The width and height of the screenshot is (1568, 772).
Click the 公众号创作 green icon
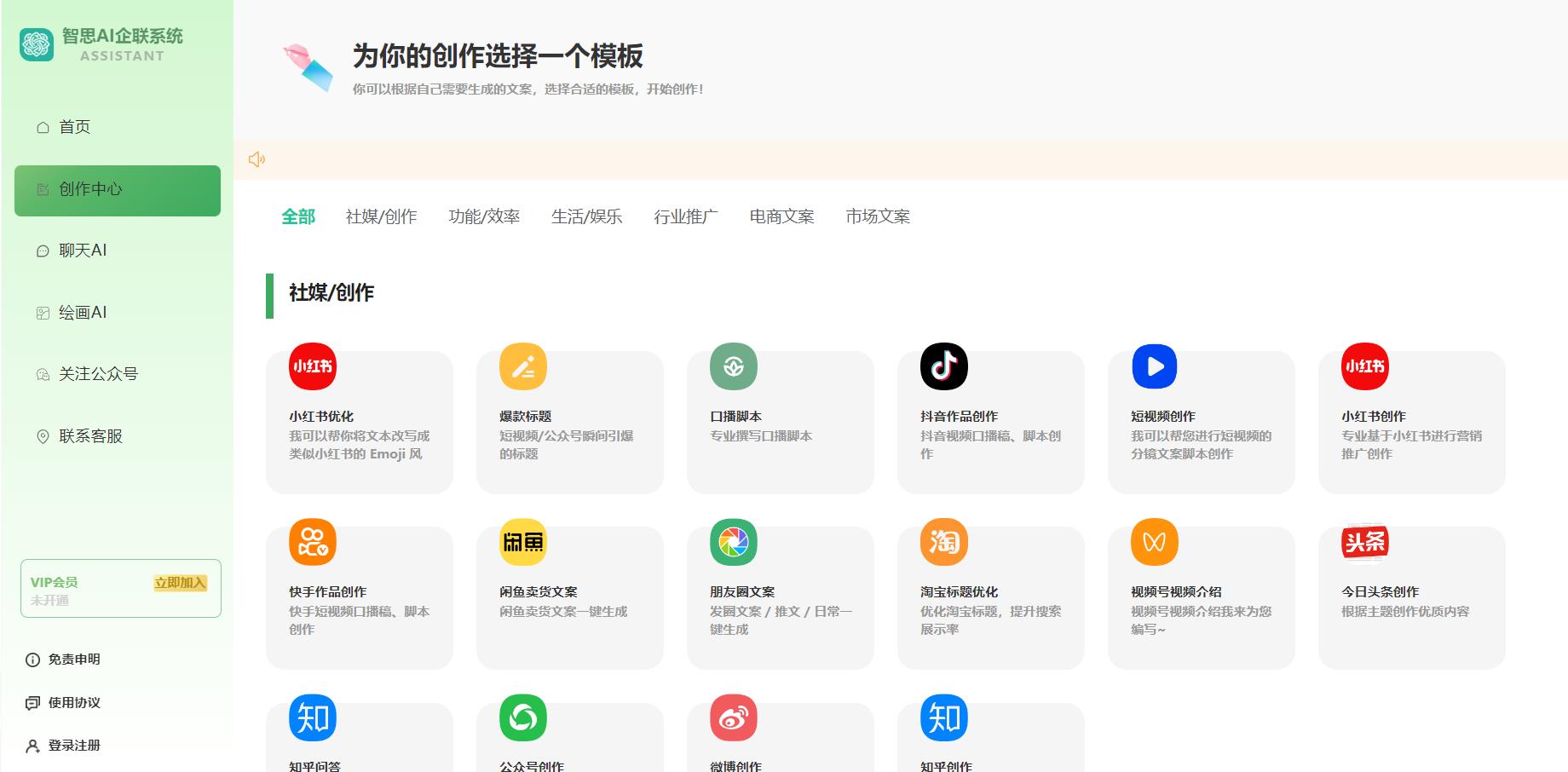point(523,717)
